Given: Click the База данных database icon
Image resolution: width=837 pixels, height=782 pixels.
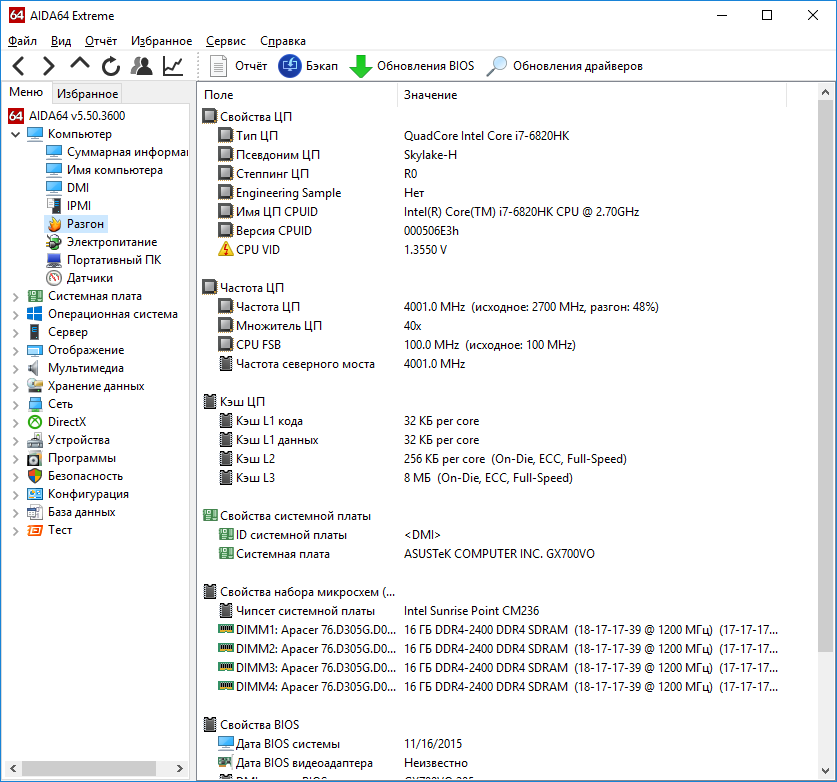Looking at the screenshot, I should [35, 512].
